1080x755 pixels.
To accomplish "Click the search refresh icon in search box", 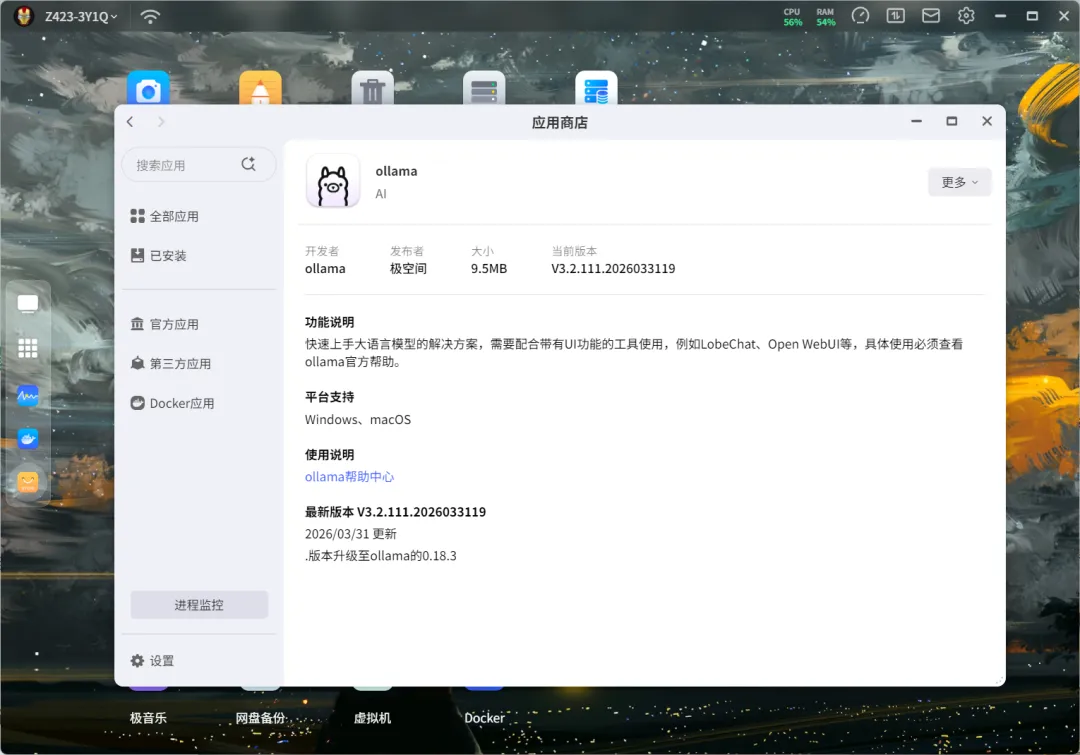I will (x=249, y=164).
